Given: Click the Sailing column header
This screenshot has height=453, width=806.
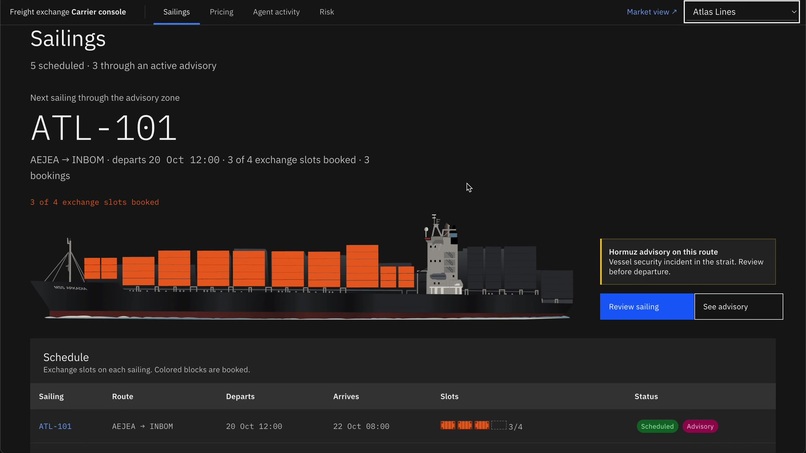Looking at the screenshot, I should click(51, 396).
